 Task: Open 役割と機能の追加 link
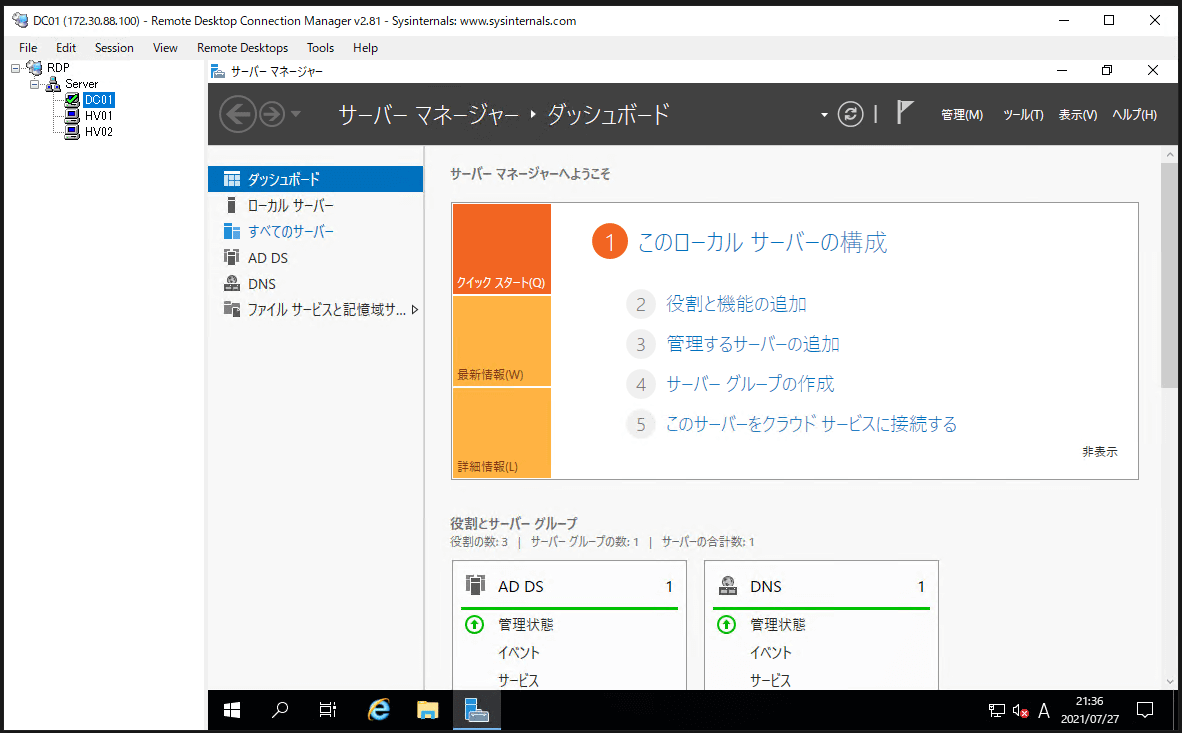(736, 304)
